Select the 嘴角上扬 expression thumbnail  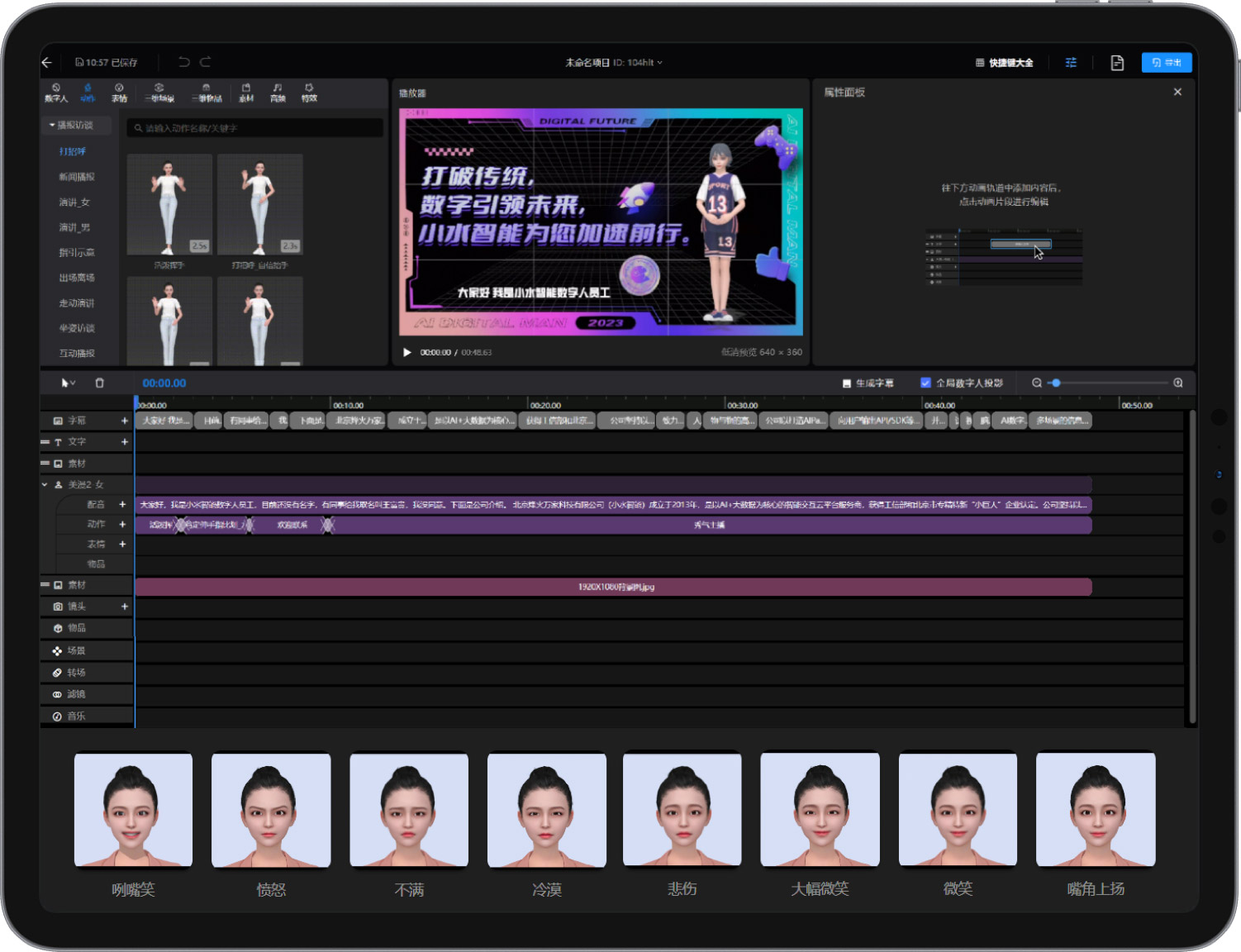click(1096, 808)
